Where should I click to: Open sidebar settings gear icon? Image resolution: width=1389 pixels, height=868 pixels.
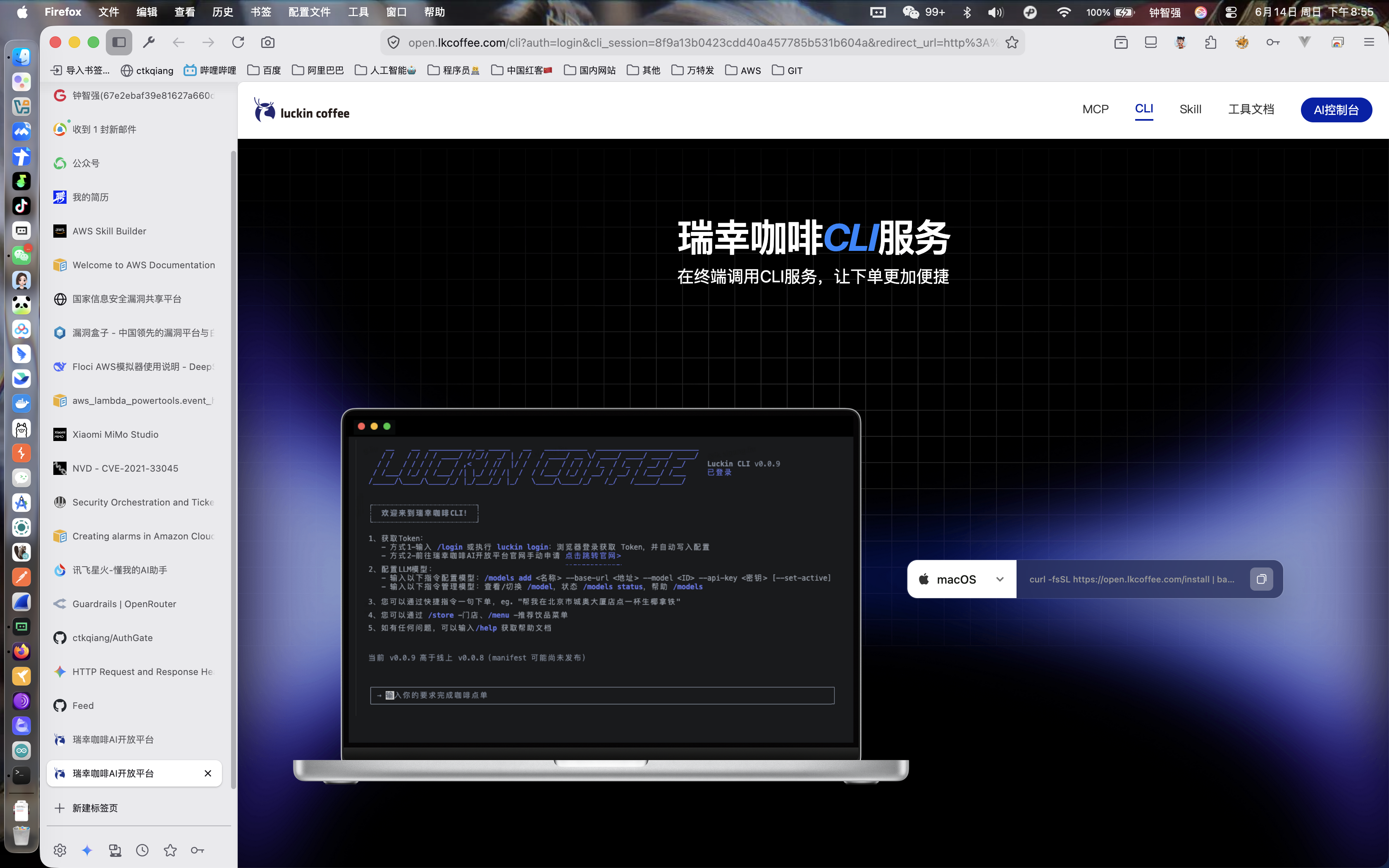coord(60,850)
